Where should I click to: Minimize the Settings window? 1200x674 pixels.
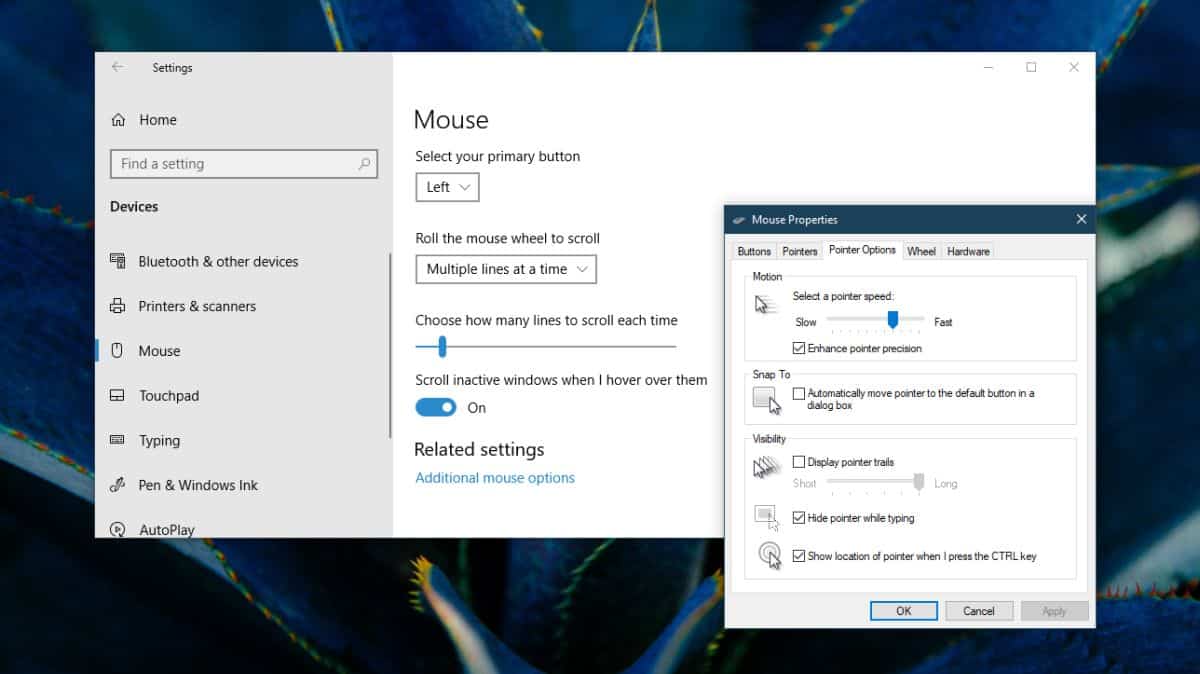pyautogui.click(x=988, y=67)
